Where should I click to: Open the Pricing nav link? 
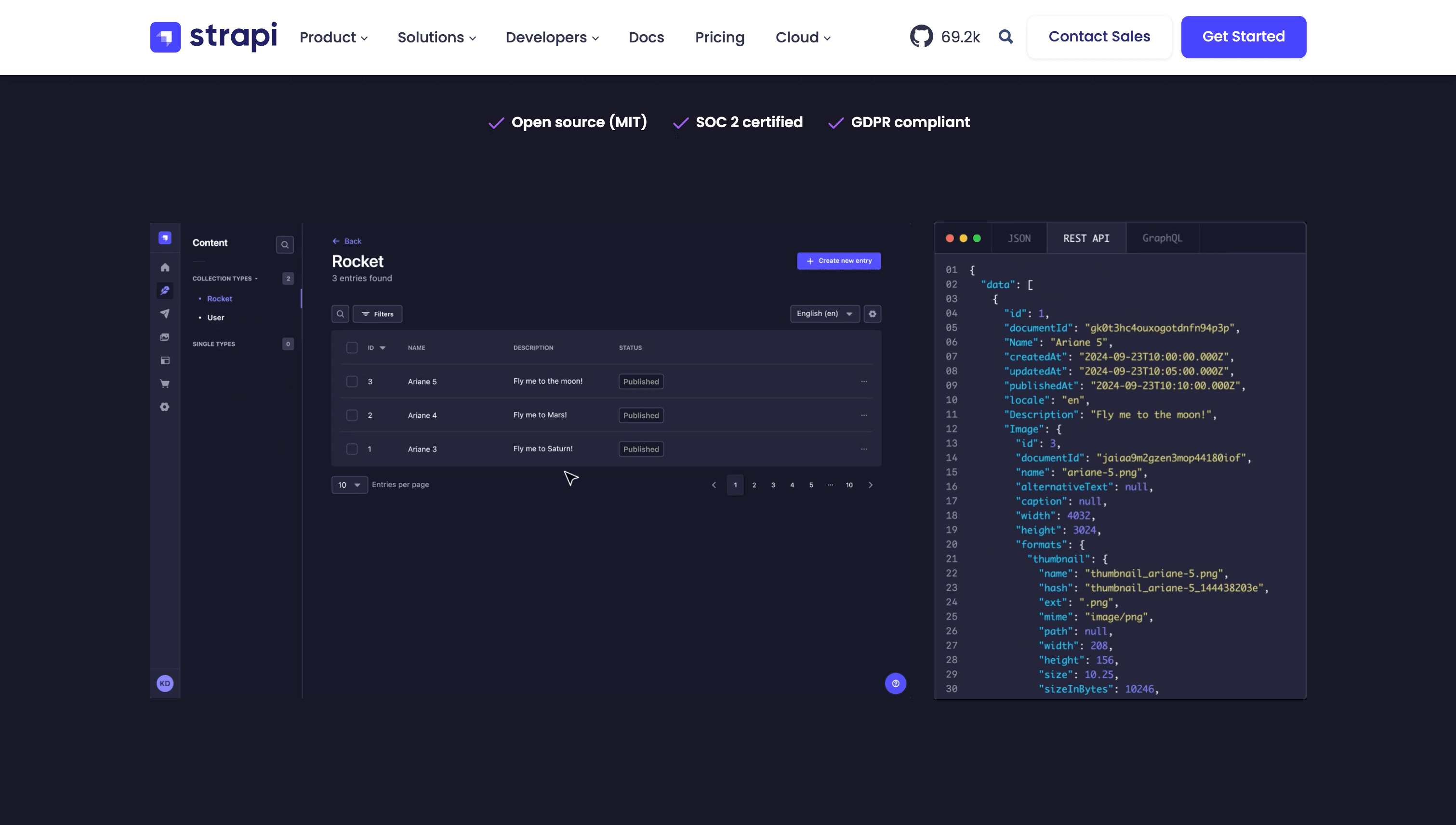pyautogui.click(x=719, y=38)
